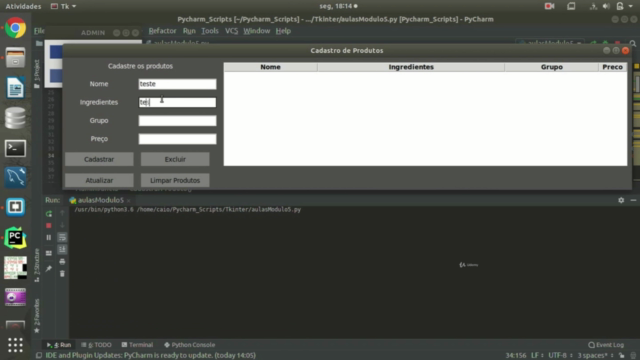This screenshot has width=640, height=360.
Task: Open the 1: Project side tab
Action: pyautogui.click(x=37, y=73)
